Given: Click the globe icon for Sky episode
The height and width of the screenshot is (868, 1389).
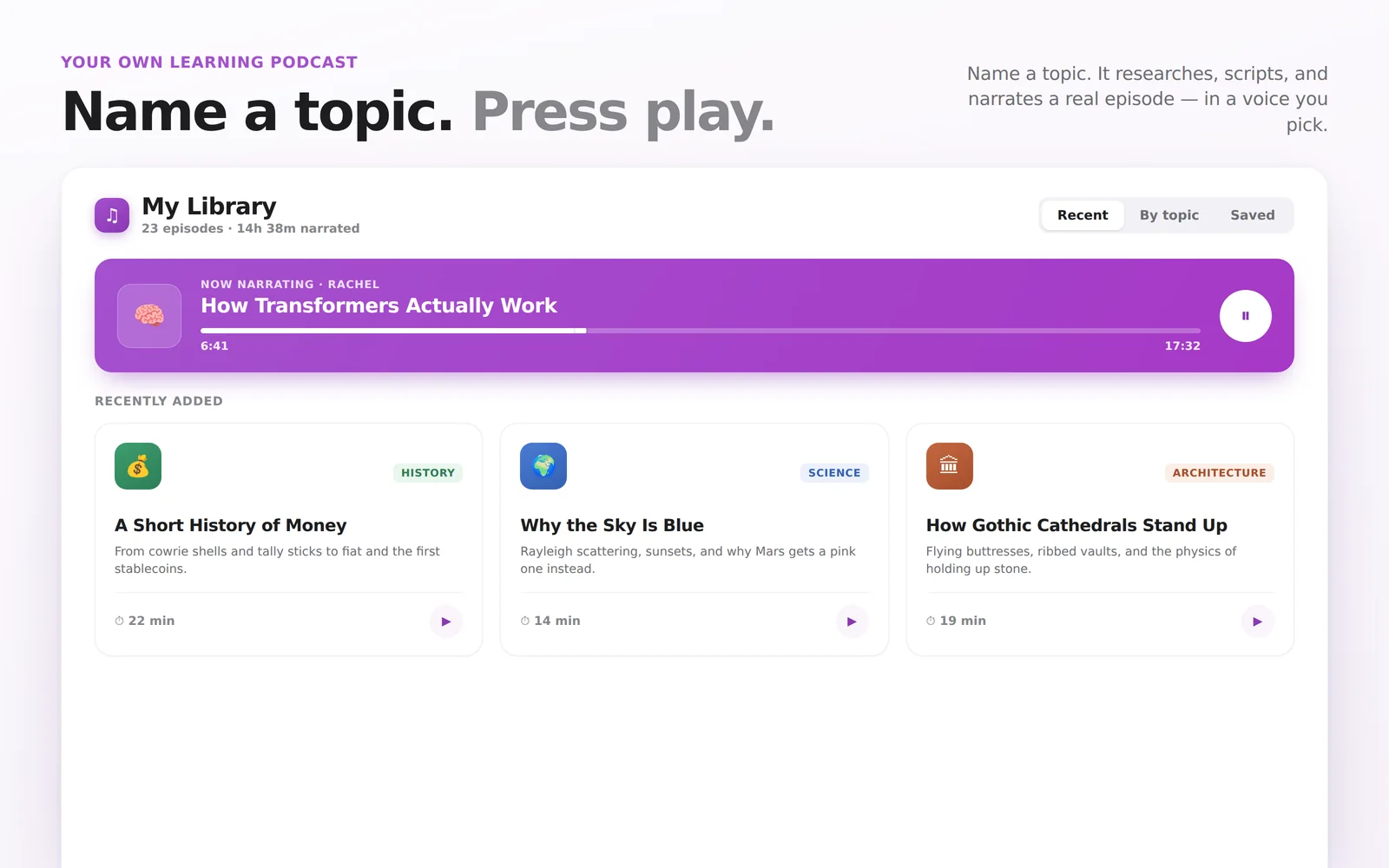Looking at the screenshot, I should [543, 466].
